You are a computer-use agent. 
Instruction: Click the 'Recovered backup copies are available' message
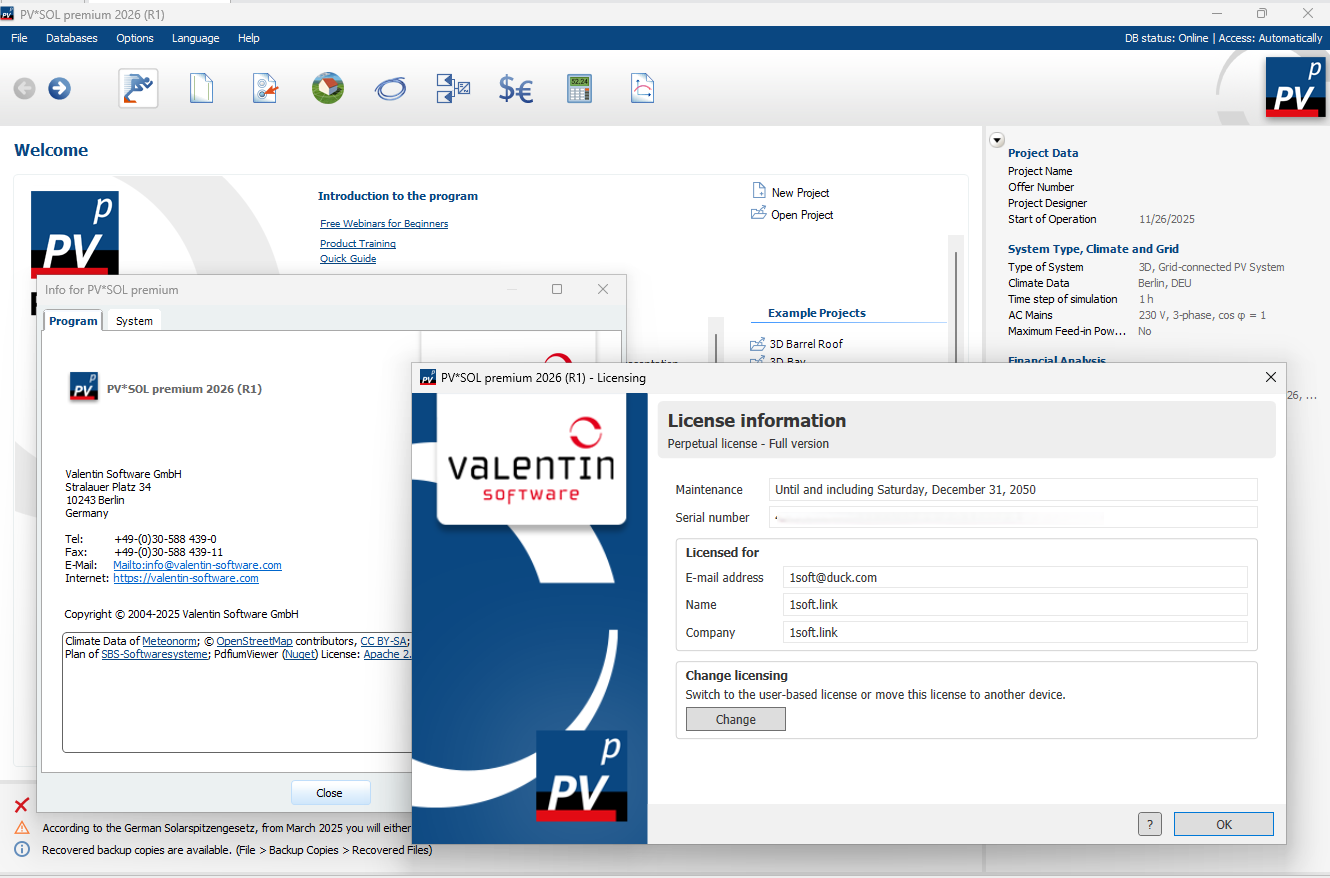click(237, 850)
